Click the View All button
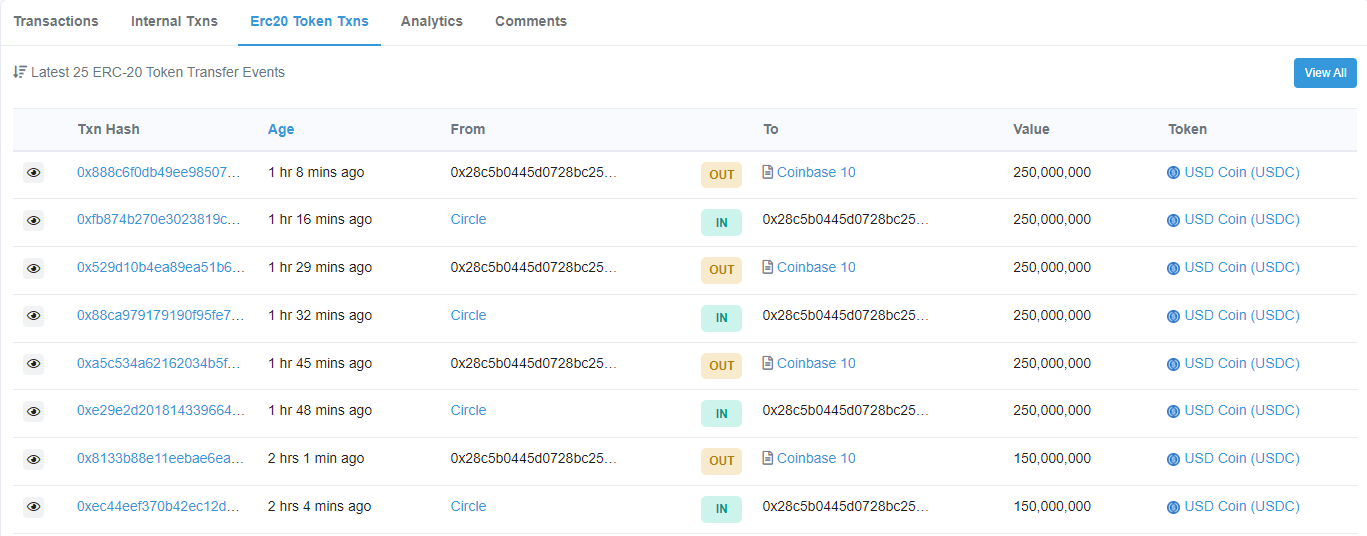The width and height of the screenshot is (1367, 536). click(1325, 73)
